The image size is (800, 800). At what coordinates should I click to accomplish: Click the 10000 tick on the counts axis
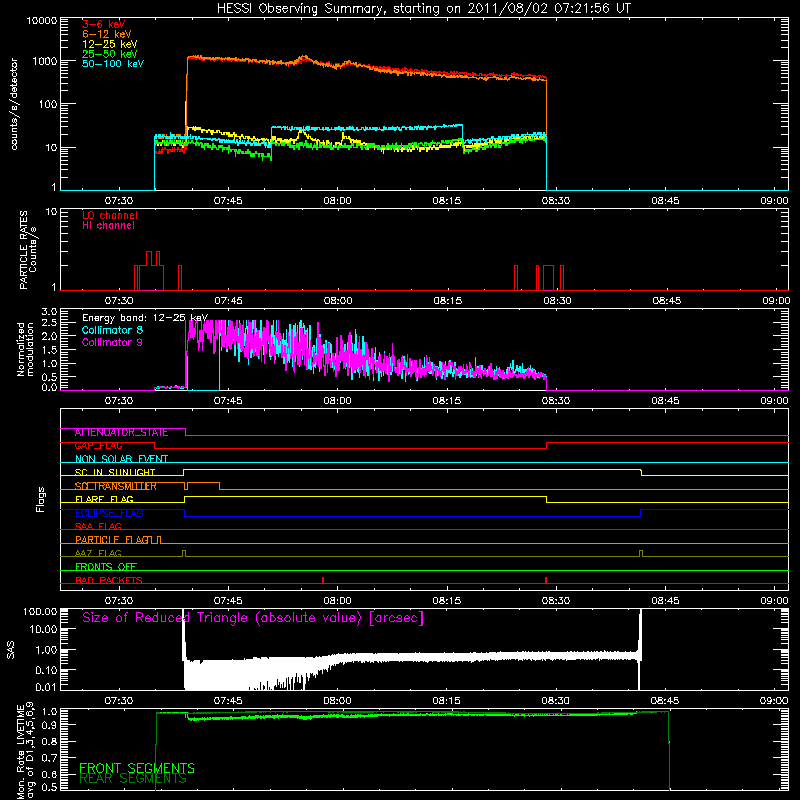click(41, 21)
